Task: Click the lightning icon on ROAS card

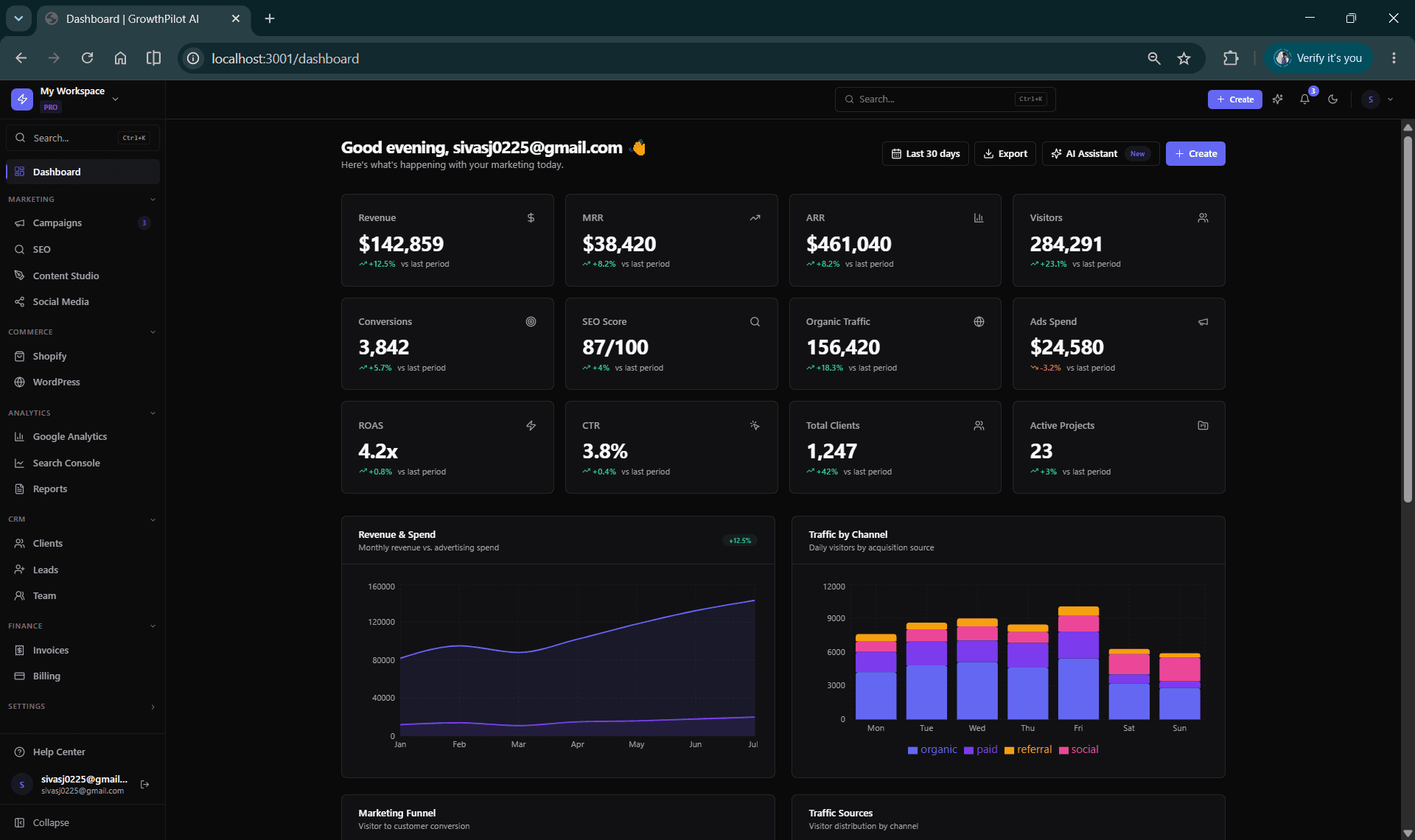Action: click(531, 426)
